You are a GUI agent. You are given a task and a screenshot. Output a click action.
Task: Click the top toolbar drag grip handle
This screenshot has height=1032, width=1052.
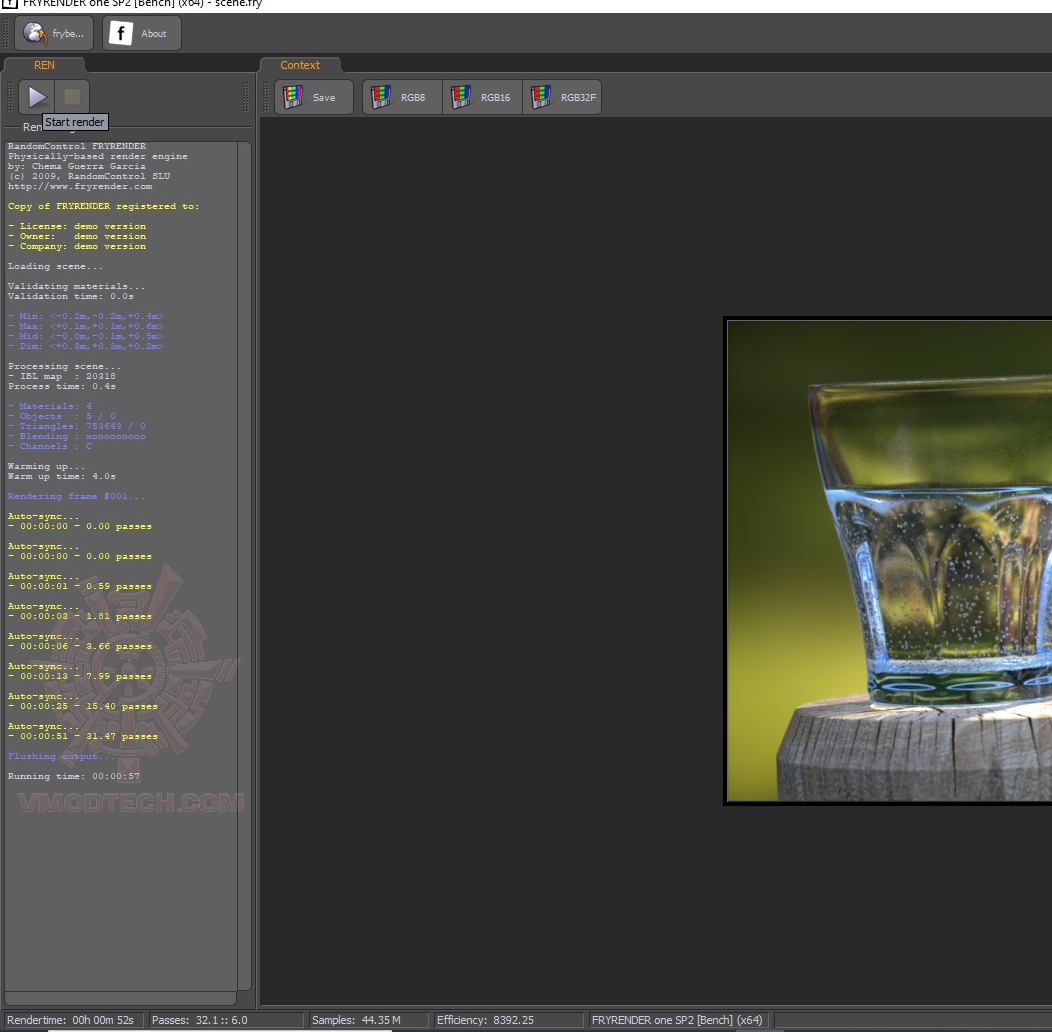[x=7, y=34]
